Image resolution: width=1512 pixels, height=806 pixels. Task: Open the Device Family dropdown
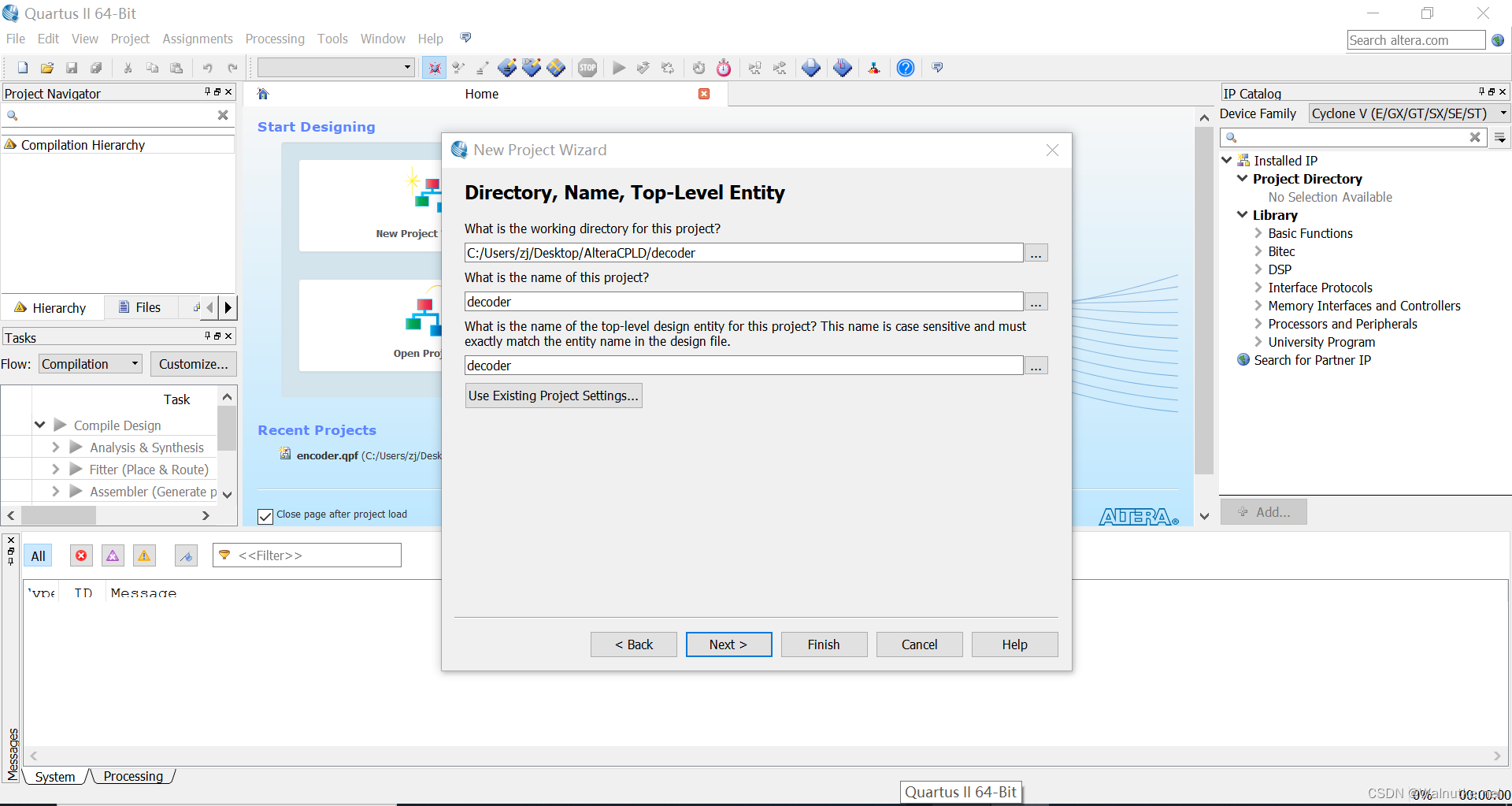1409,113
